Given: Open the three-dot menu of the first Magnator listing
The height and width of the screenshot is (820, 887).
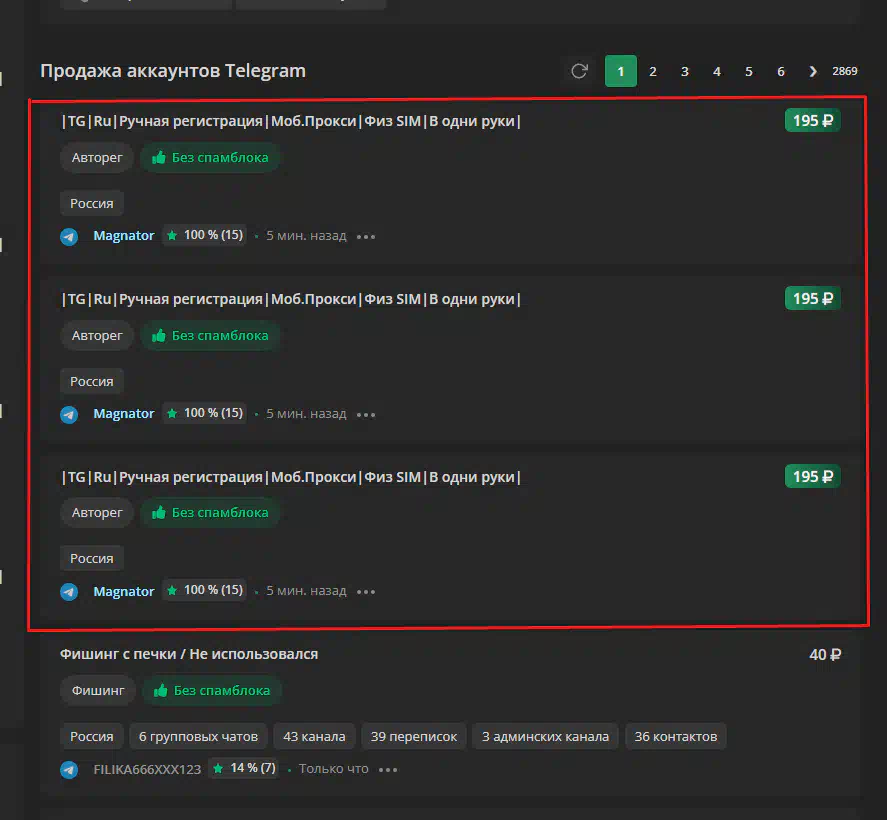Looking at the screenshot, I should coord(366,237).
